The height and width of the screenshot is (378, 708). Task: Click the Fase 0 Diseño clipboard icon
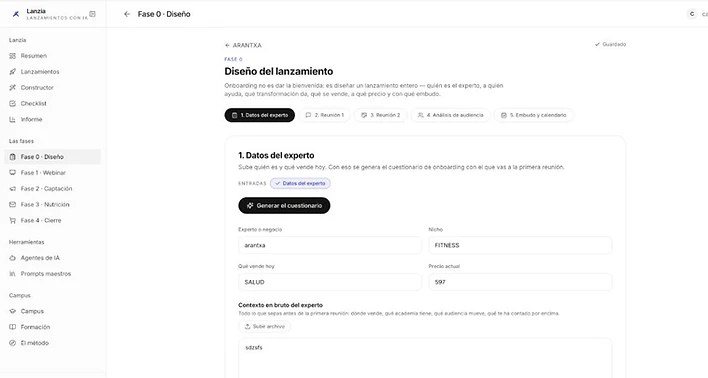pyautogui.click(x=13, y=157)
